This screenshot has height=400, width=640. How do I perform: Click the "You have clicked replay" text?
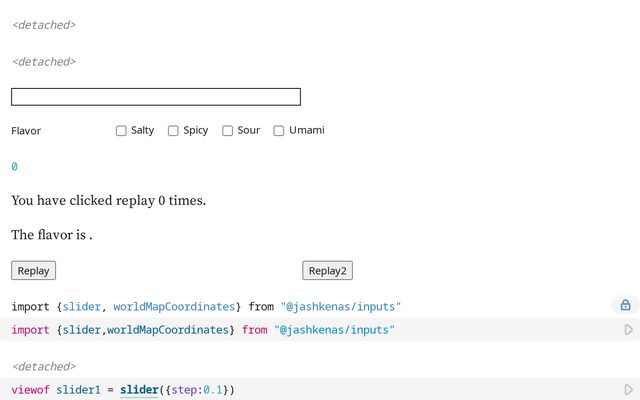108,201
